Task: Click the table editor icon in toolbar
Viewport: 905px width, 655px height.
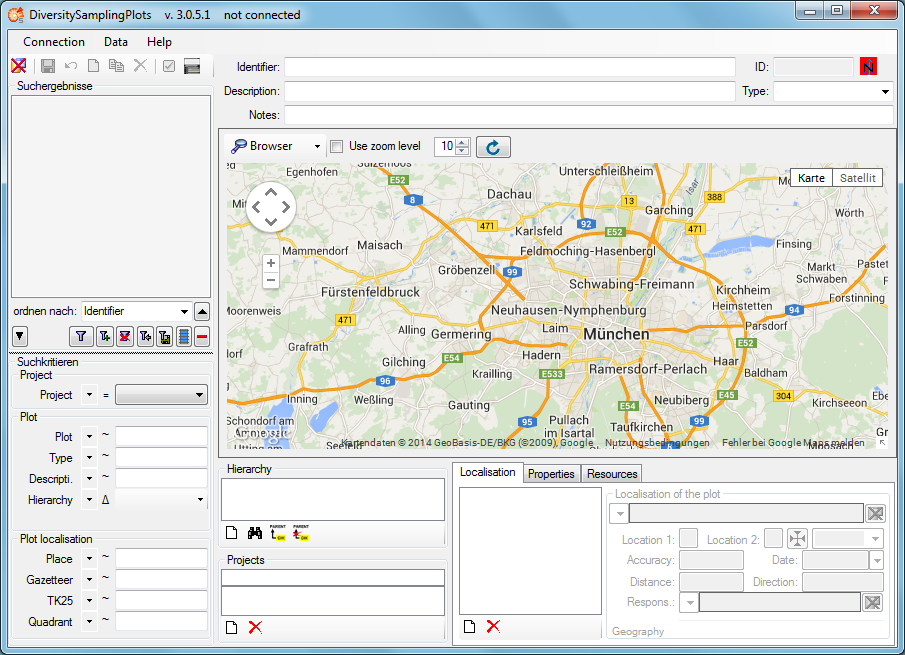Action: (x=192, y=66)
